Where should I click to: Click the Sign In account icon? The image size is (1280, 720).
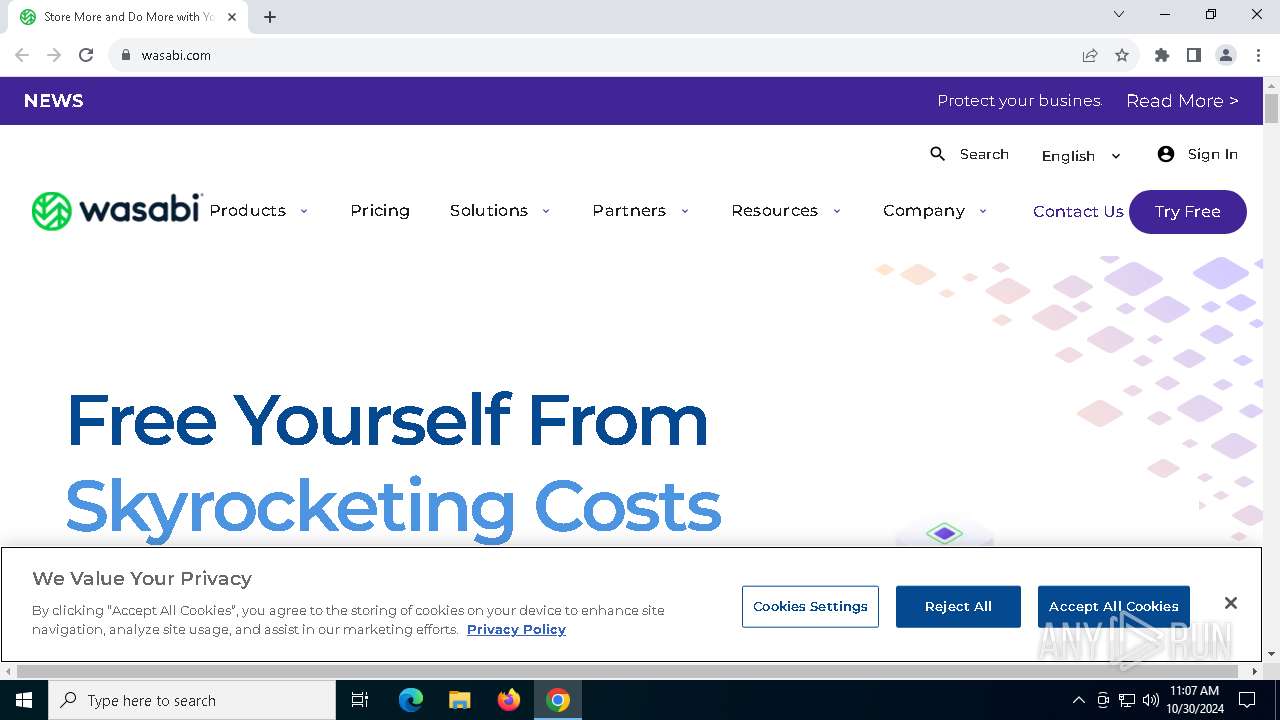(1166, 154)
